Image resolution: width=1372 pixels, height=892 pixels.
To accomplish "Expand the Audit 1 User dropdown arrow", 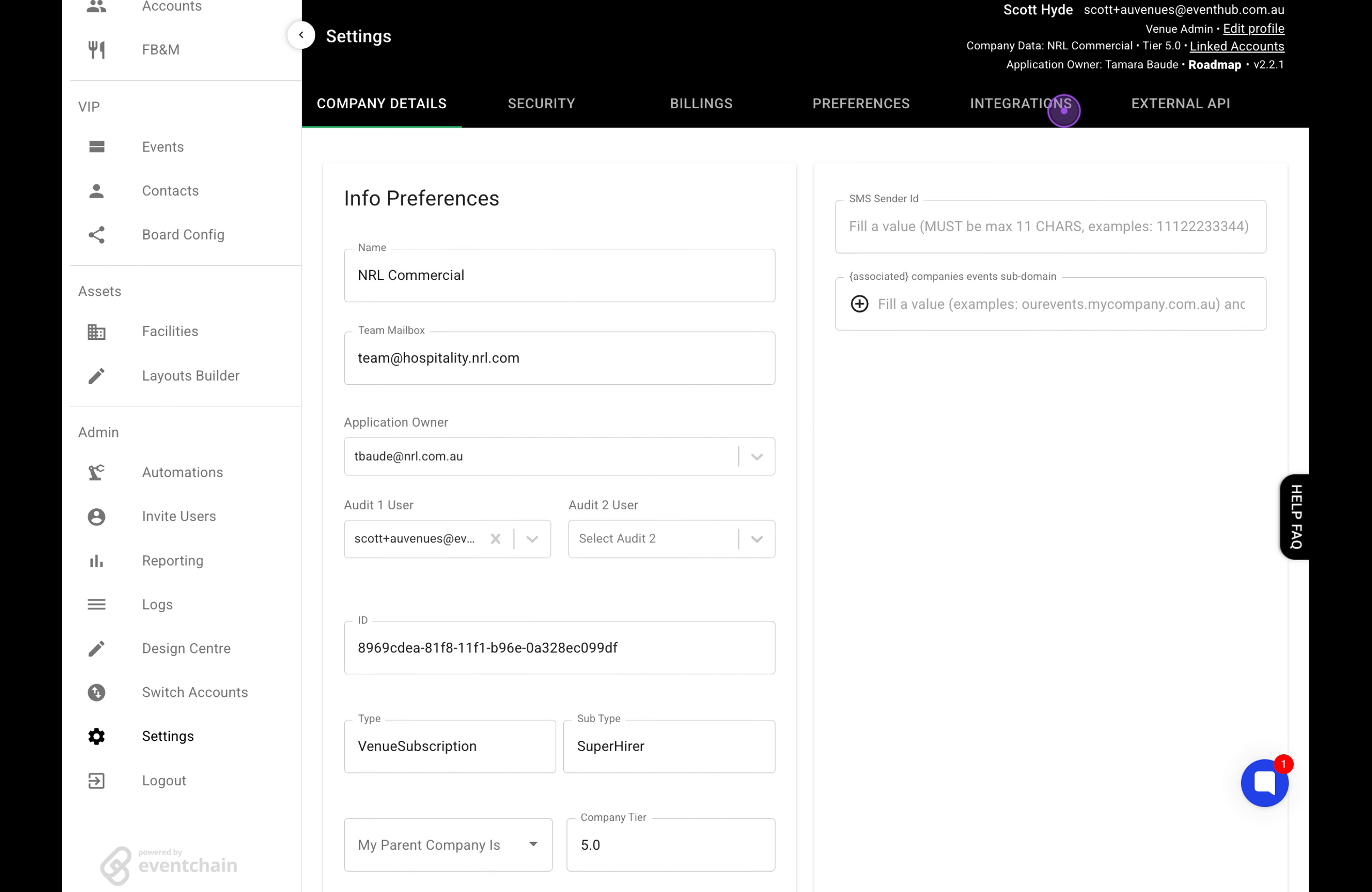I will tap(532, 539).
